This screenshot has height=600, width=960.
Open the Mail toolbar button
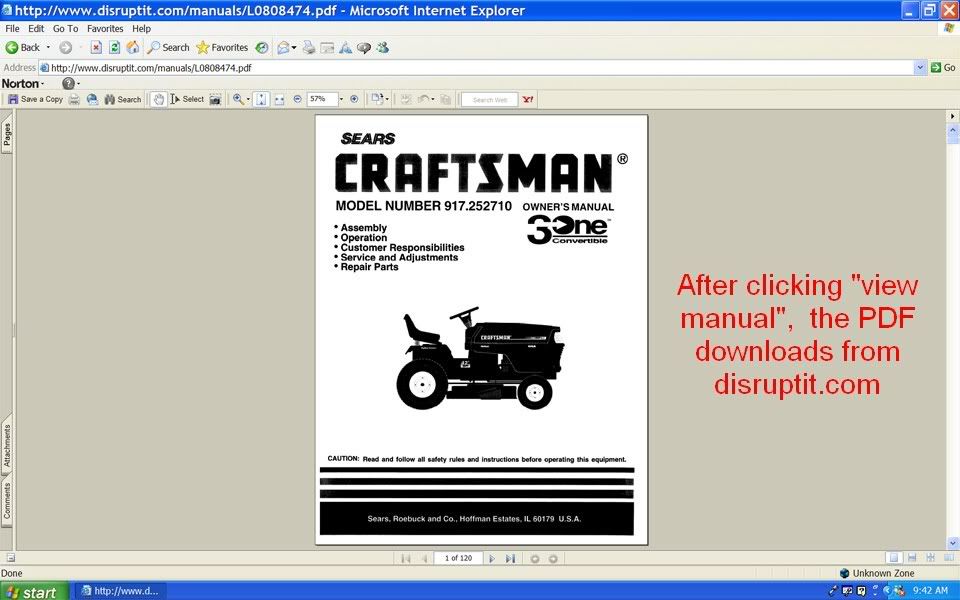click(283, 47)
